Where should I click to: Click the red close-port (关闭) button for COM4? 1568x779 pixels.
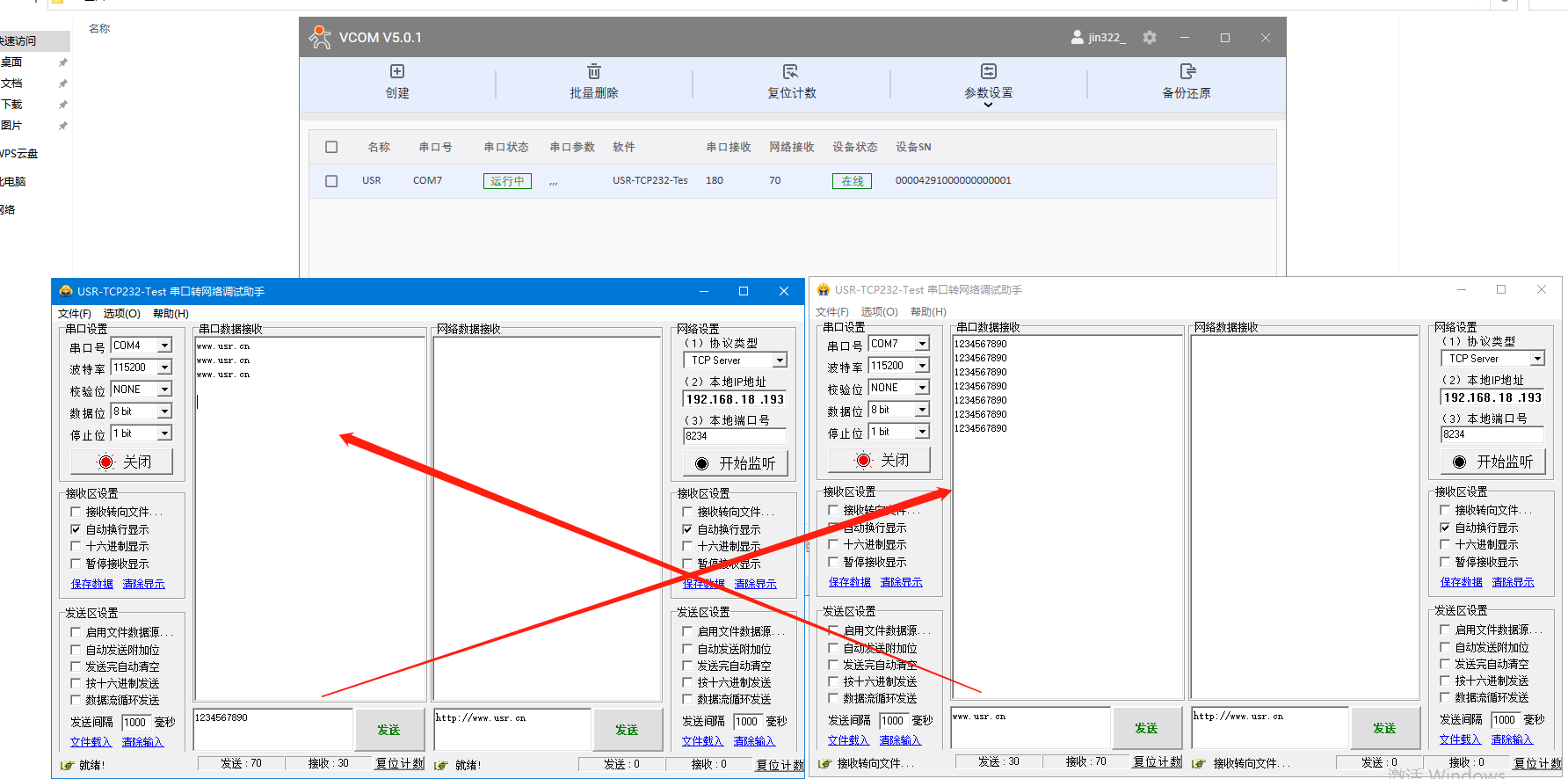(122, 462)
